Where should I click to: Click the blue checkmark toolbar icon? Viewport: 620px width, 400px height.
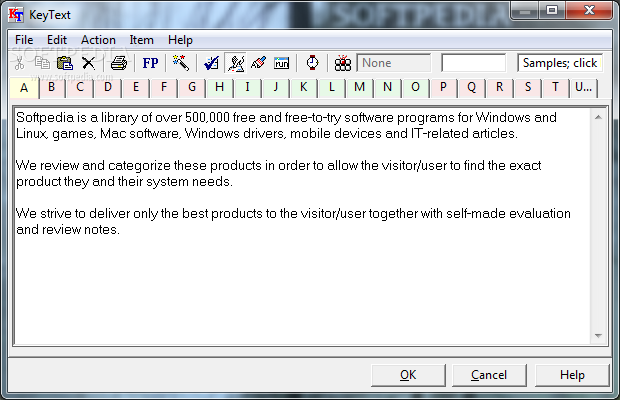(x=211, y=63)
